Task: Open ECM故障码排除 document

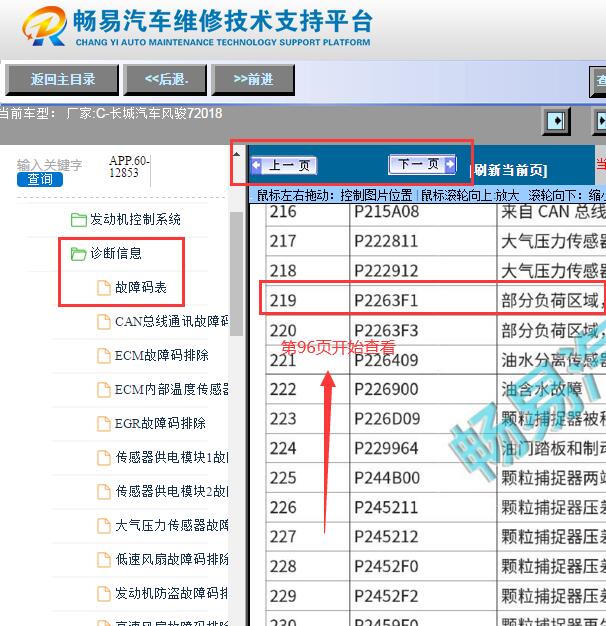Action: (x=161, y=355)
